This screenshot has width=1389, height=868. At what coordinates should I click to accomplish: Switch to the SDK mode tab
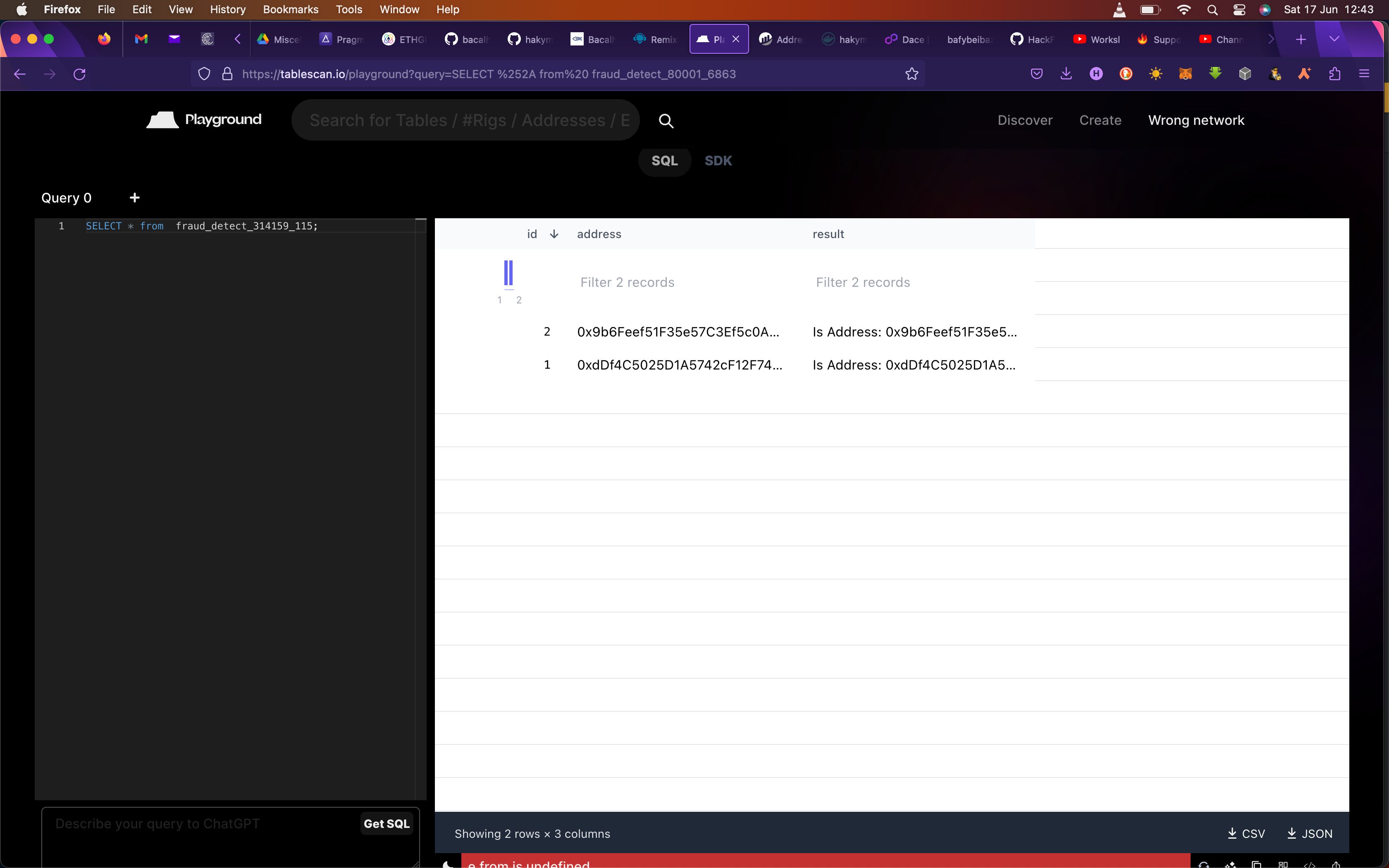pos(718,161)
